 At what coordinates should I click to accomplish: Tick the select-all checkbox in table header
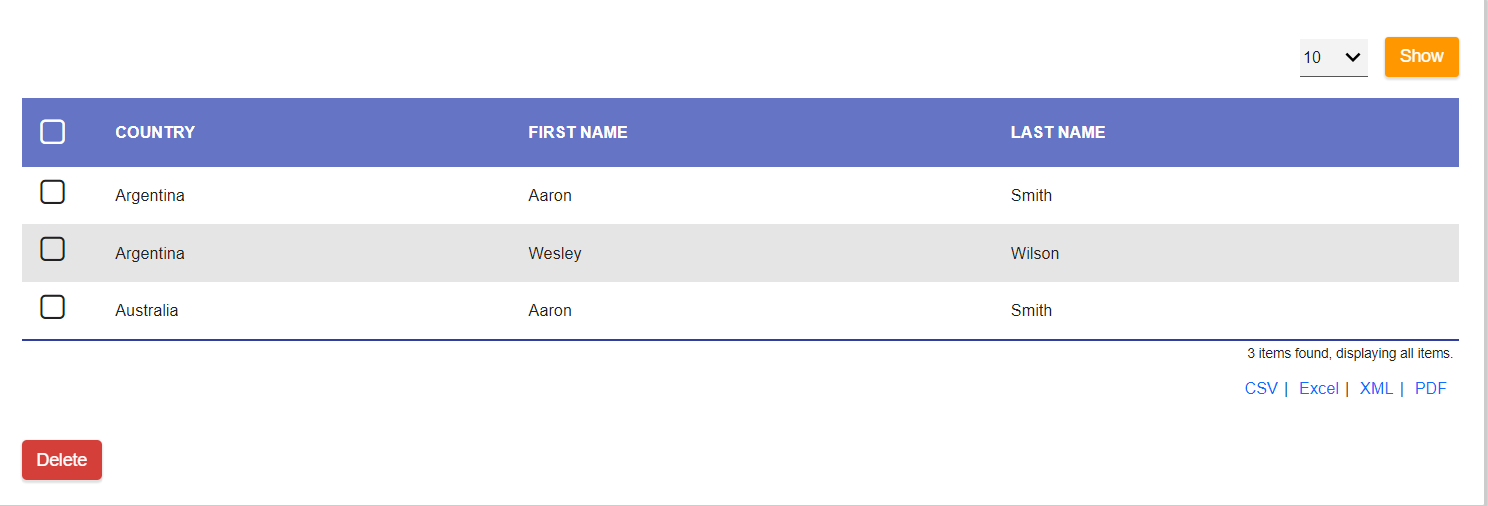click(x=53, y=132)
